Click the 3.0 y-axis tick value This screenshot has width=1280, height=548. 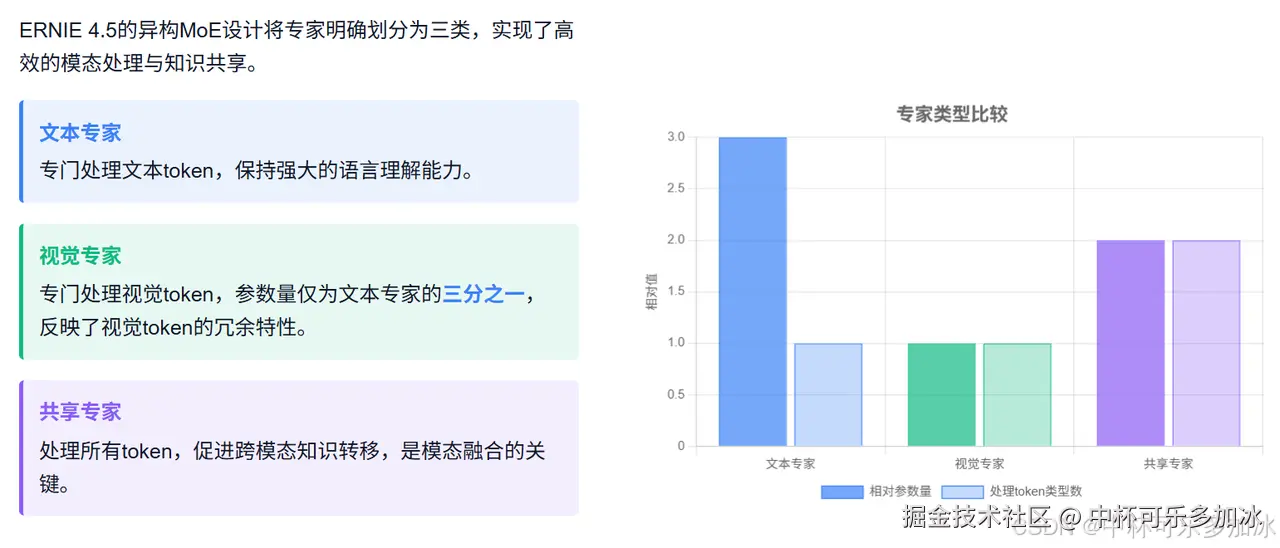point(676,137)
